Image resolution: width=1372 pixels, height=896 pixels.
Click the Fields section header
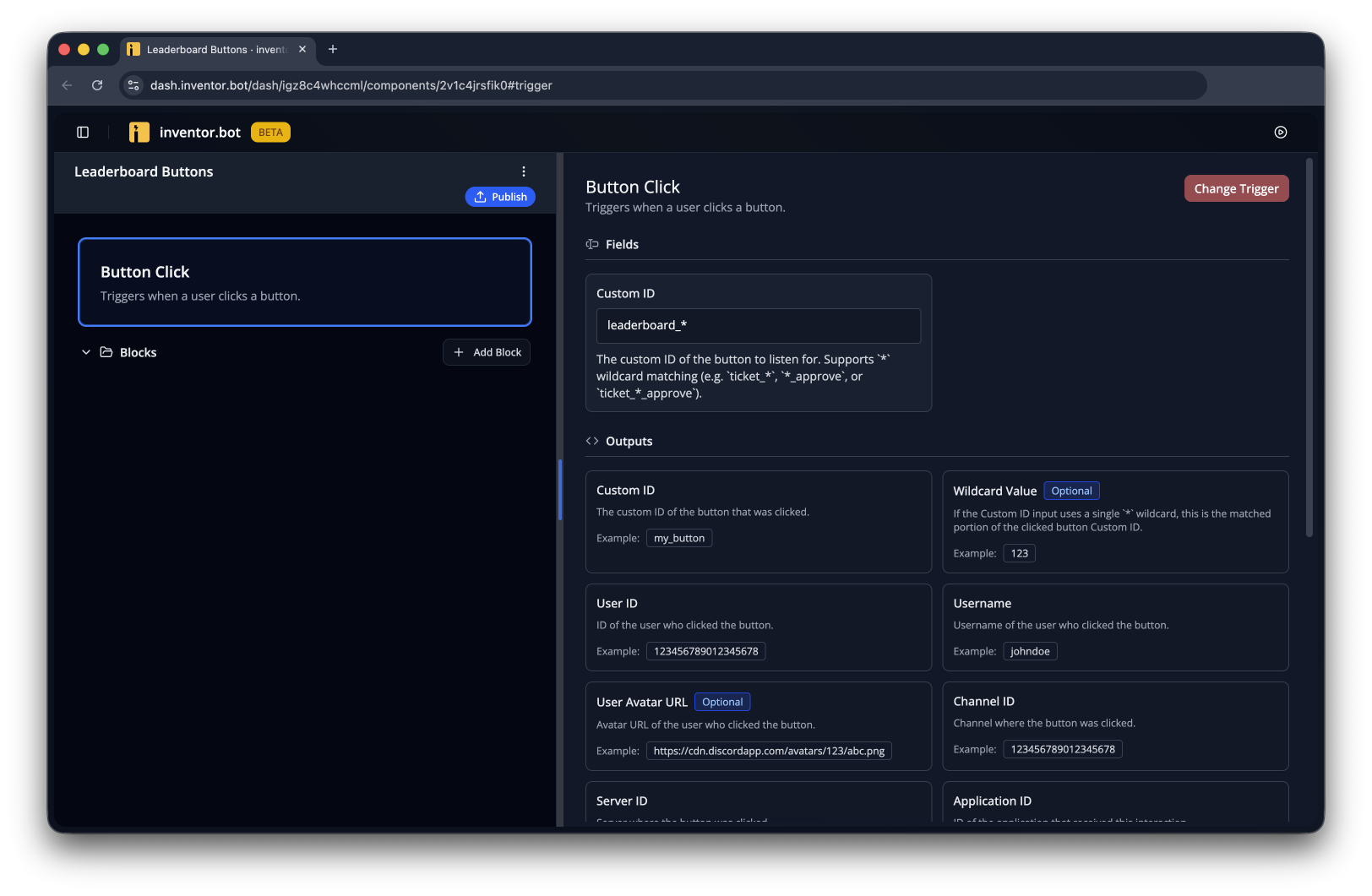click(x=622, y=244)
